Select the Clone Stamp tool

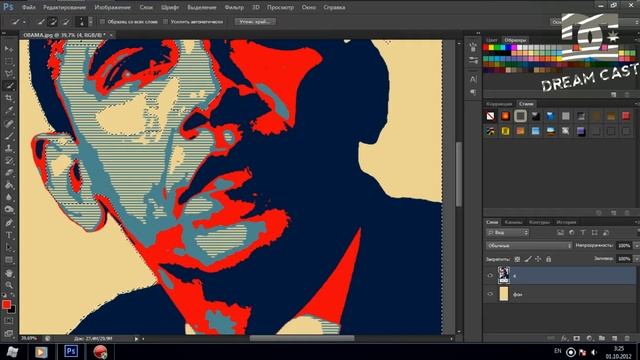click(9, 148)
